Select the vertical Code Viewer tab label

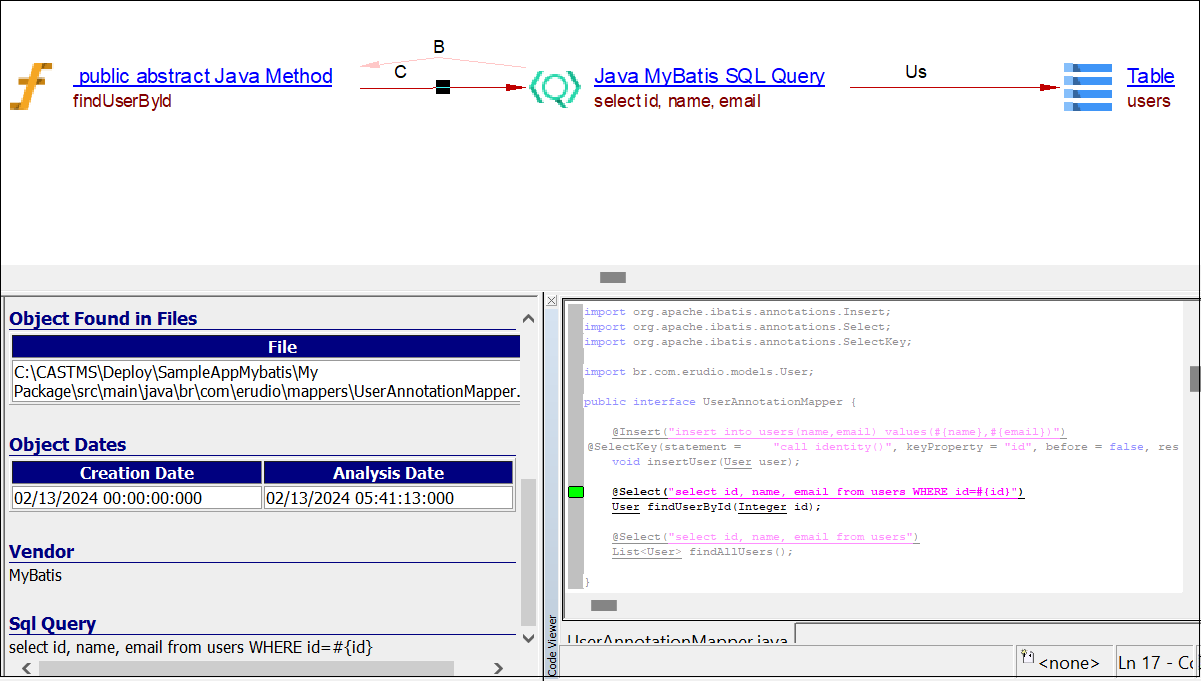click(553, 645)
